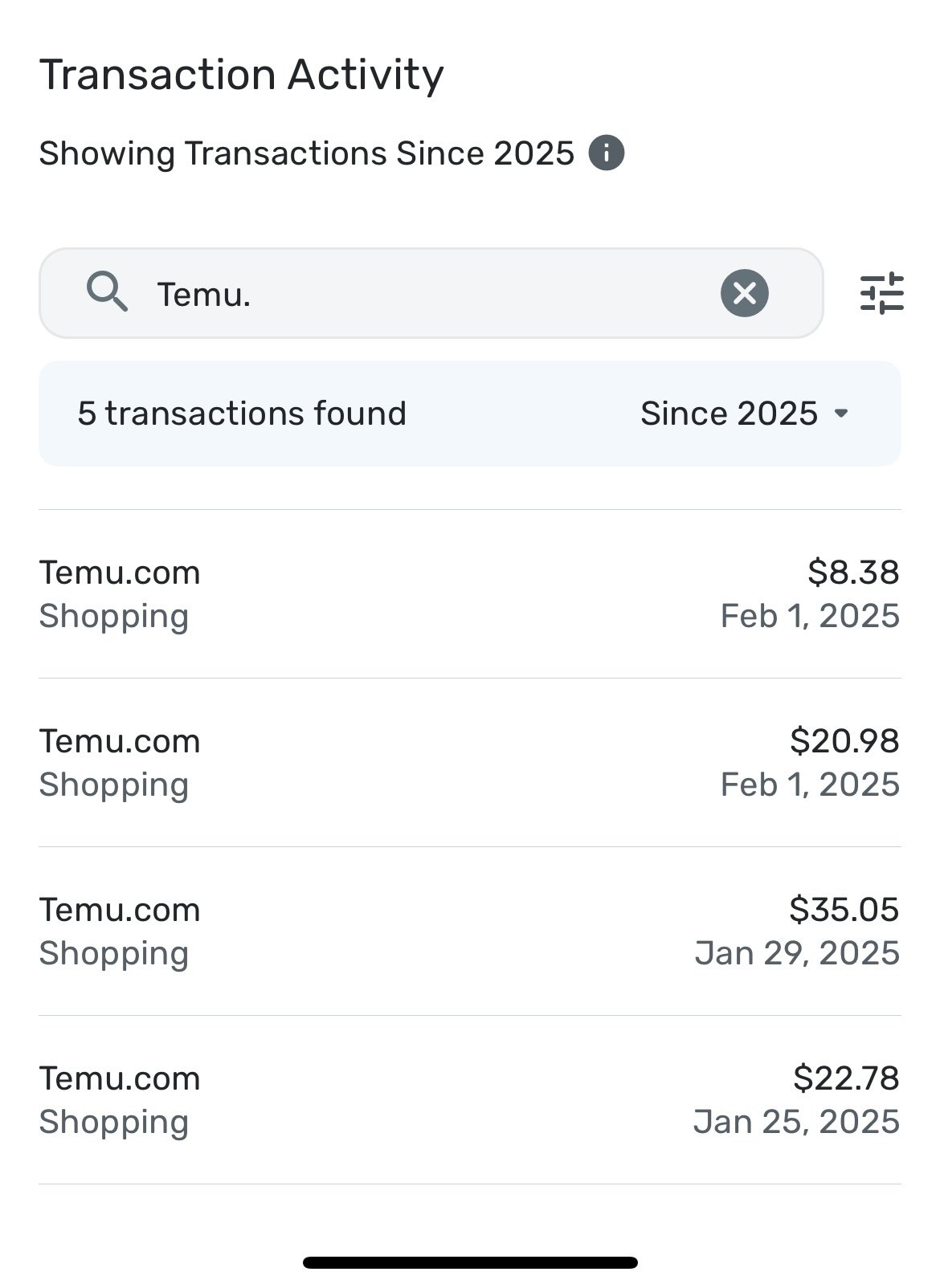This screenshot has width=940, height=1288.
Task: Open the filter sliders icon
Action: 881,293
